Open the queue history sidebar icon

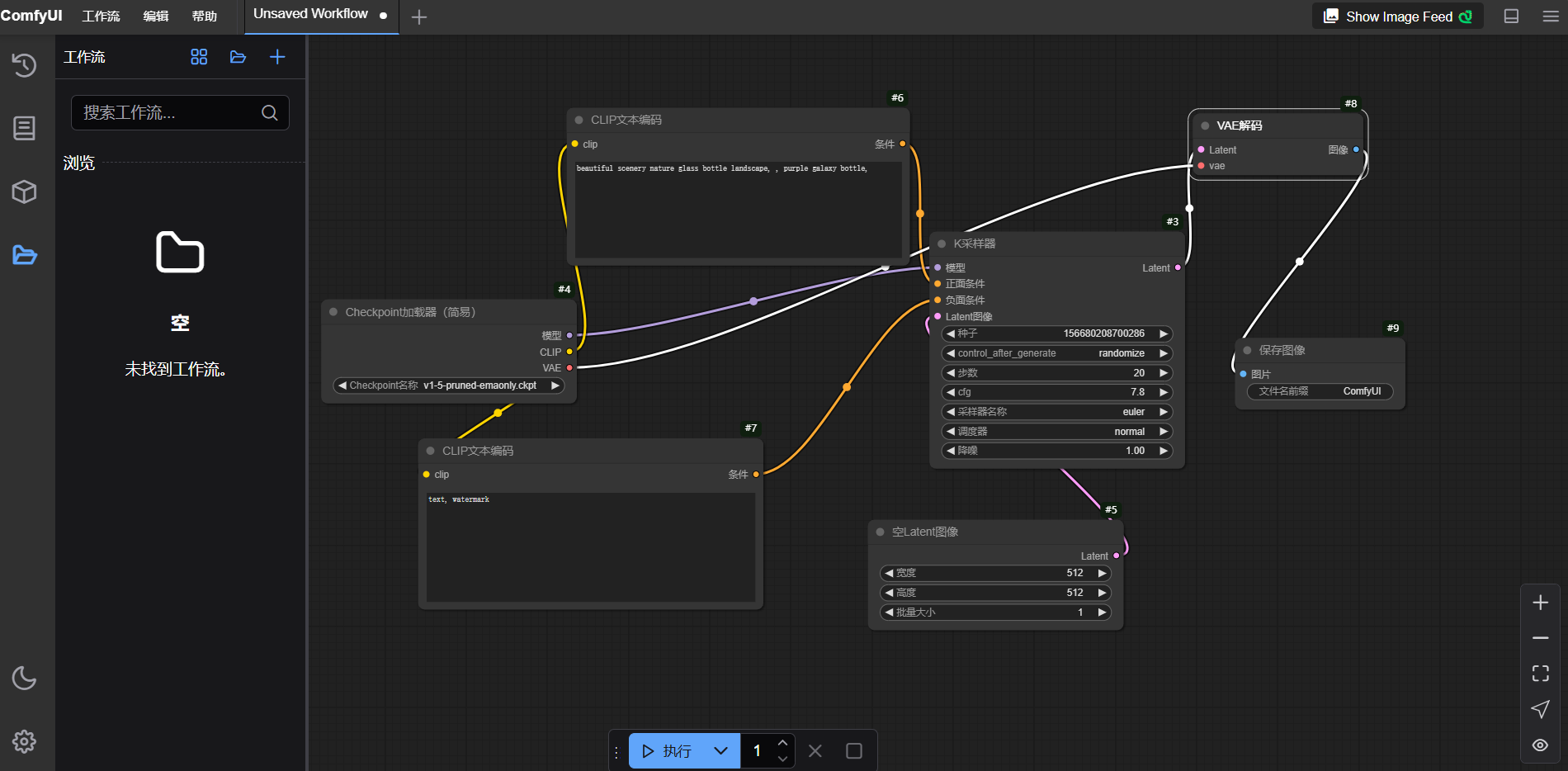(x=24, y=64)
